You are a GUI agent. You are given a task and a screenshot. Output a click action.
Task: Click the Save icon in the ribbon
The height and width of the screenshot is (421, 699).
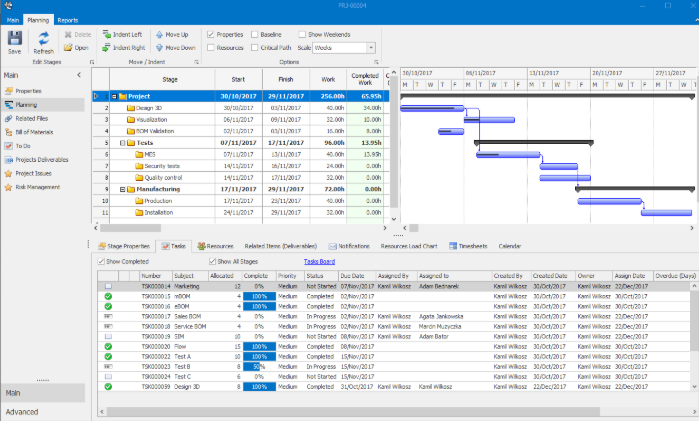point(14,38)
